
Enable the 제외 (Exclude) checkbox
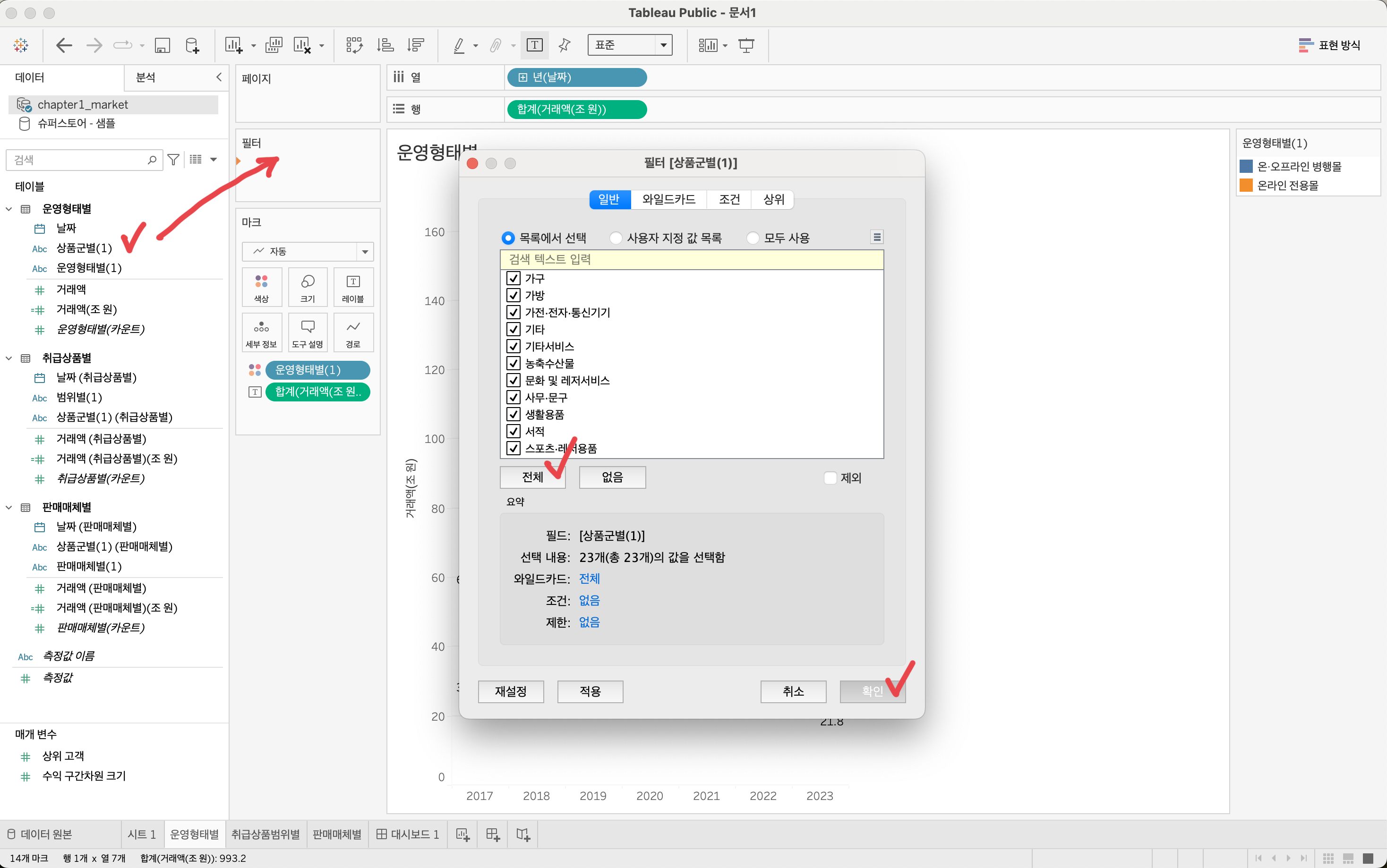[830, 477]
